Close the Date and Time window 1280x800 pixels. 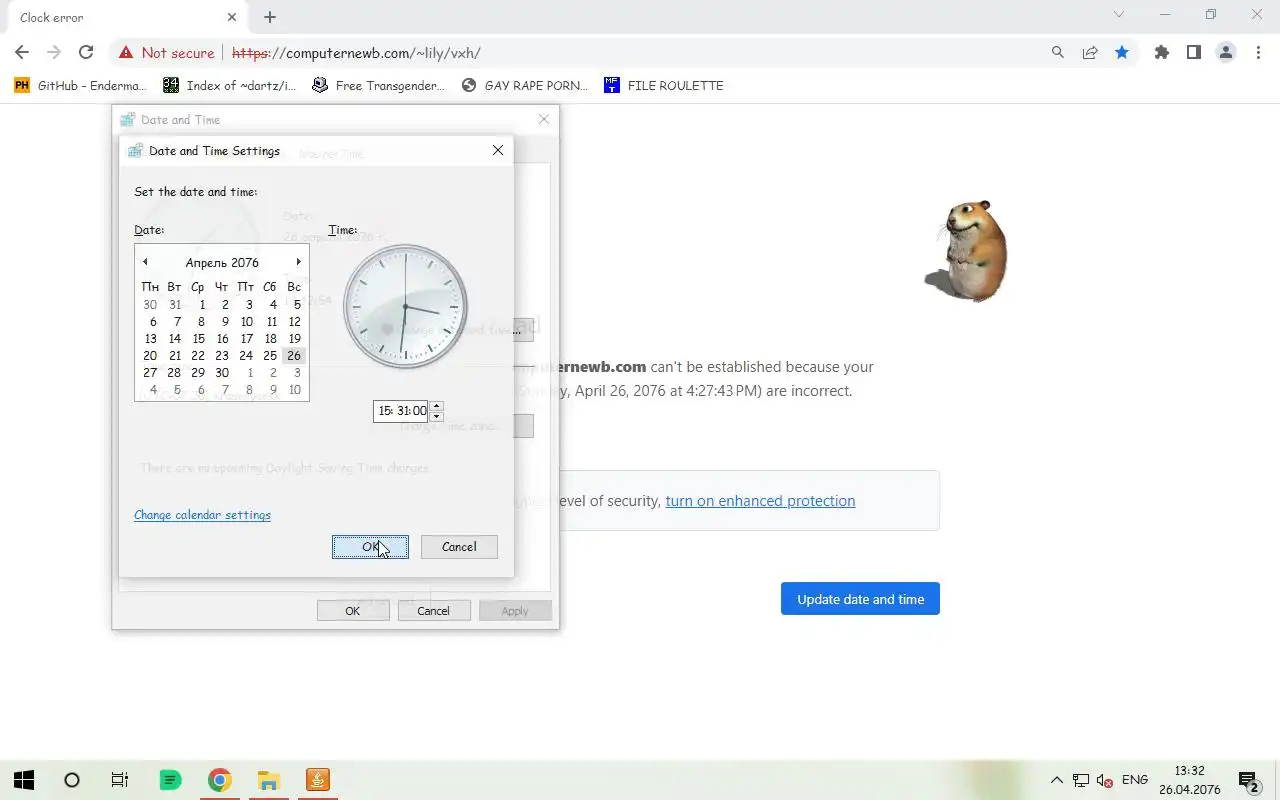[543, 119]
